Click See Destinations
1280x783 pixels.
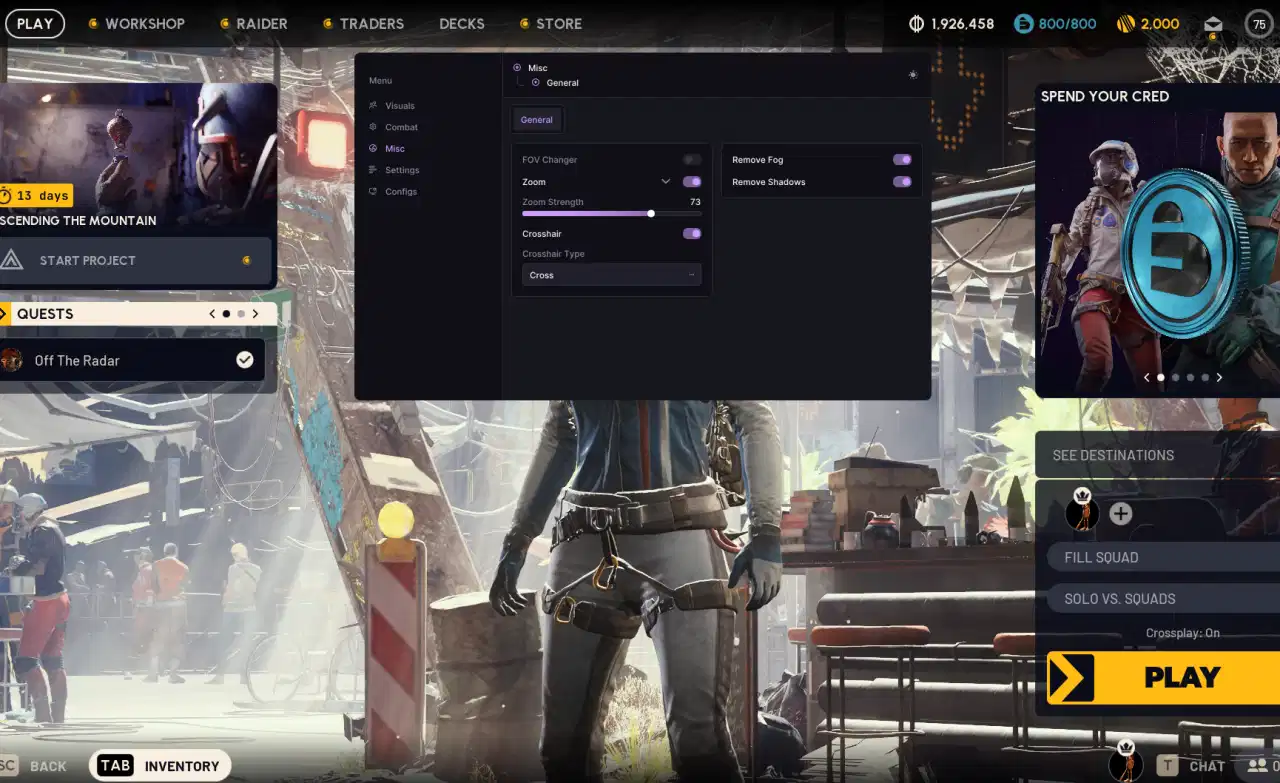coord(1157,455)
